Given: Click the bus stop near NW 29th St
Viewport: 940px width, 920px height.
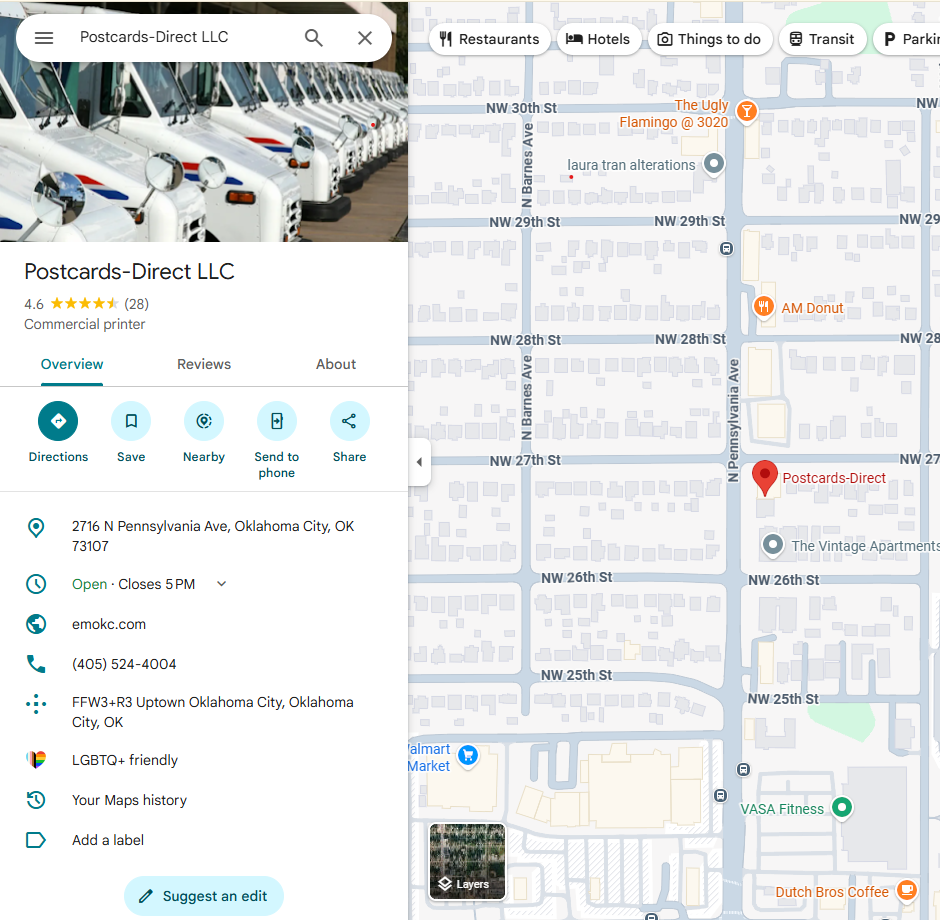Looking at the screenshot, I should (x=726, y=248).
